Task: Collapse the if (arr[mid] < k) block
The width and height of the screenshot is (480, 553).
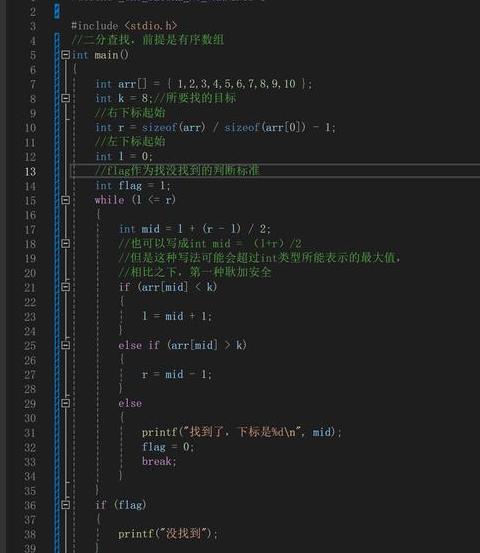Action: (65, 287)
